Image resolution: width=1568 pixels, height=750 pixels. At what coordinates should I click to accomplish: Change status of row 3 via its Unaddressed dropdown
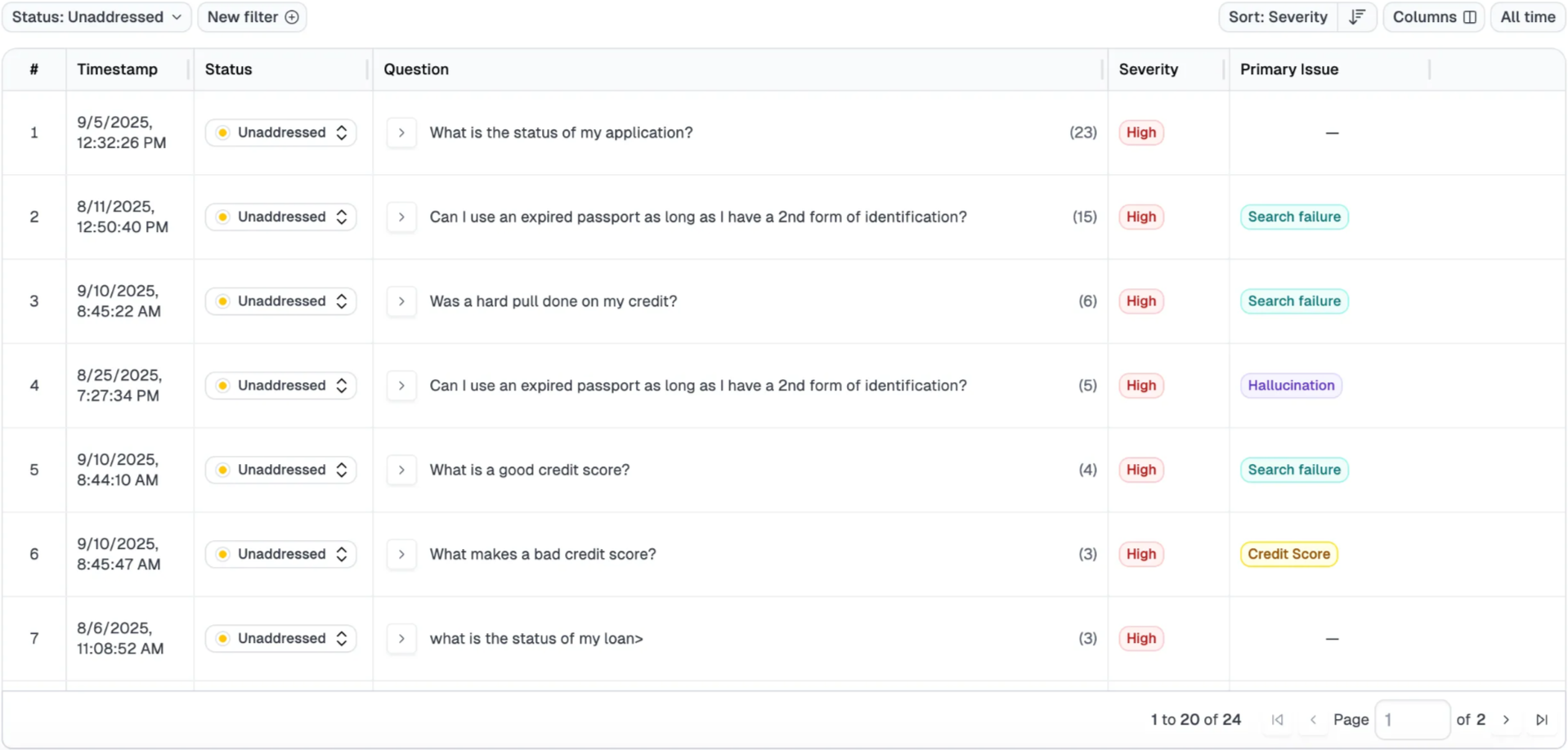click(280, 301)
